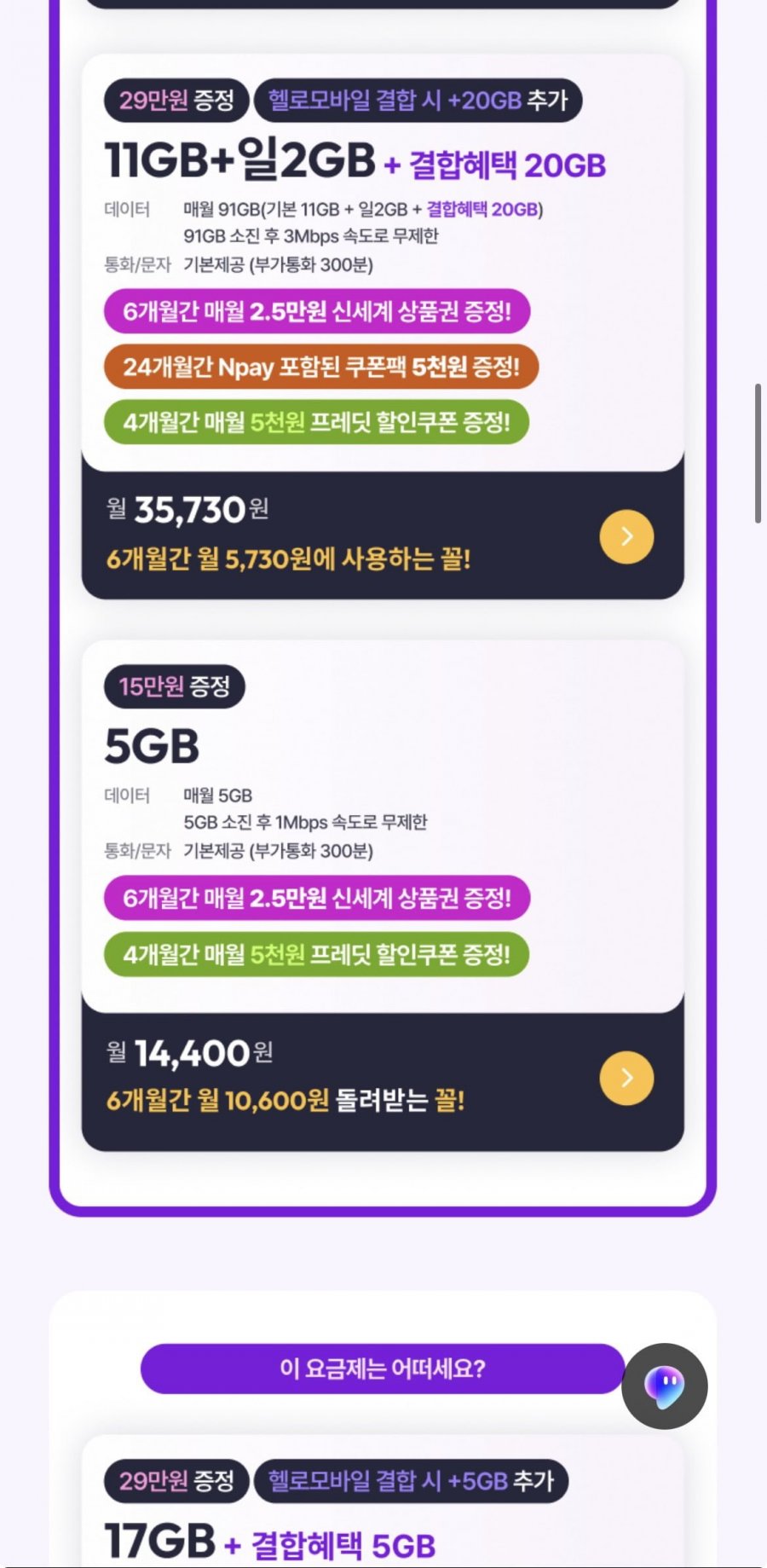Click the '이 요금제는 어떠세요?' banner
Screen dimensions: 767x1568
[x=382, y=1368]
